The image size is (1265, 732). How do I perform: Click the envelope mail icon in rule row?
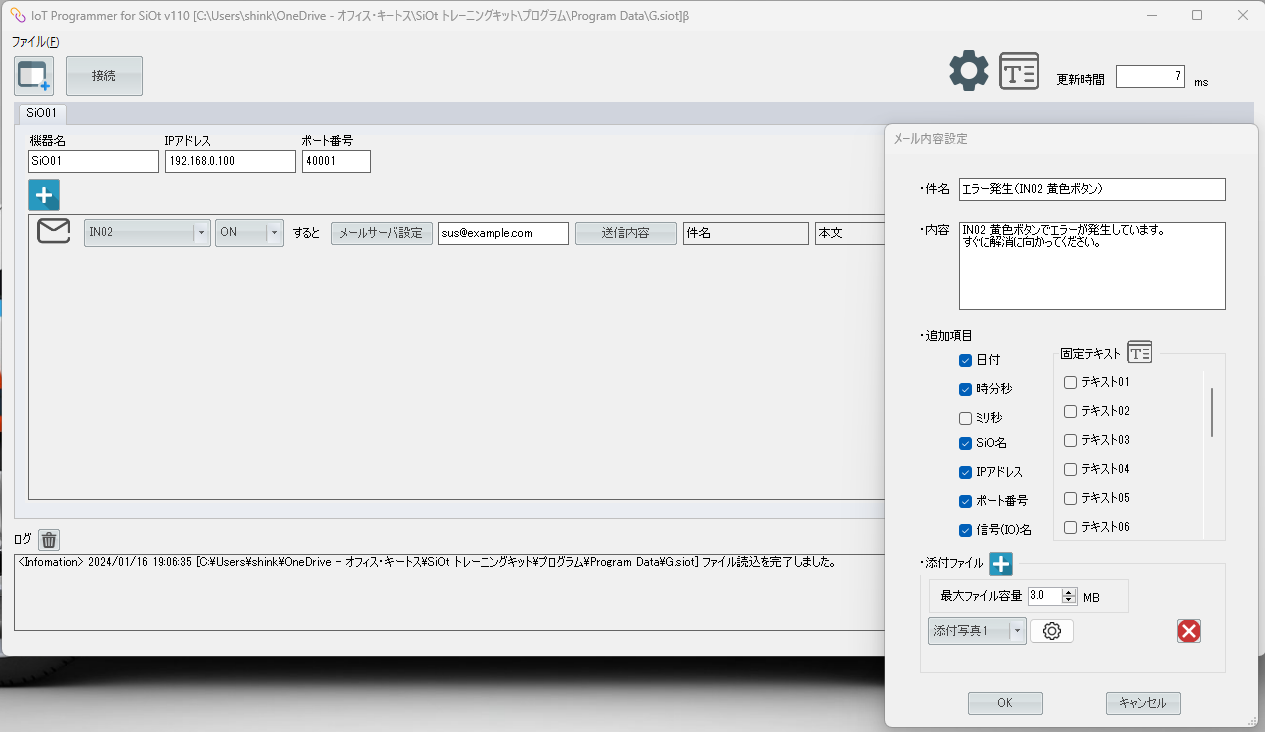[x=54, y=232]
